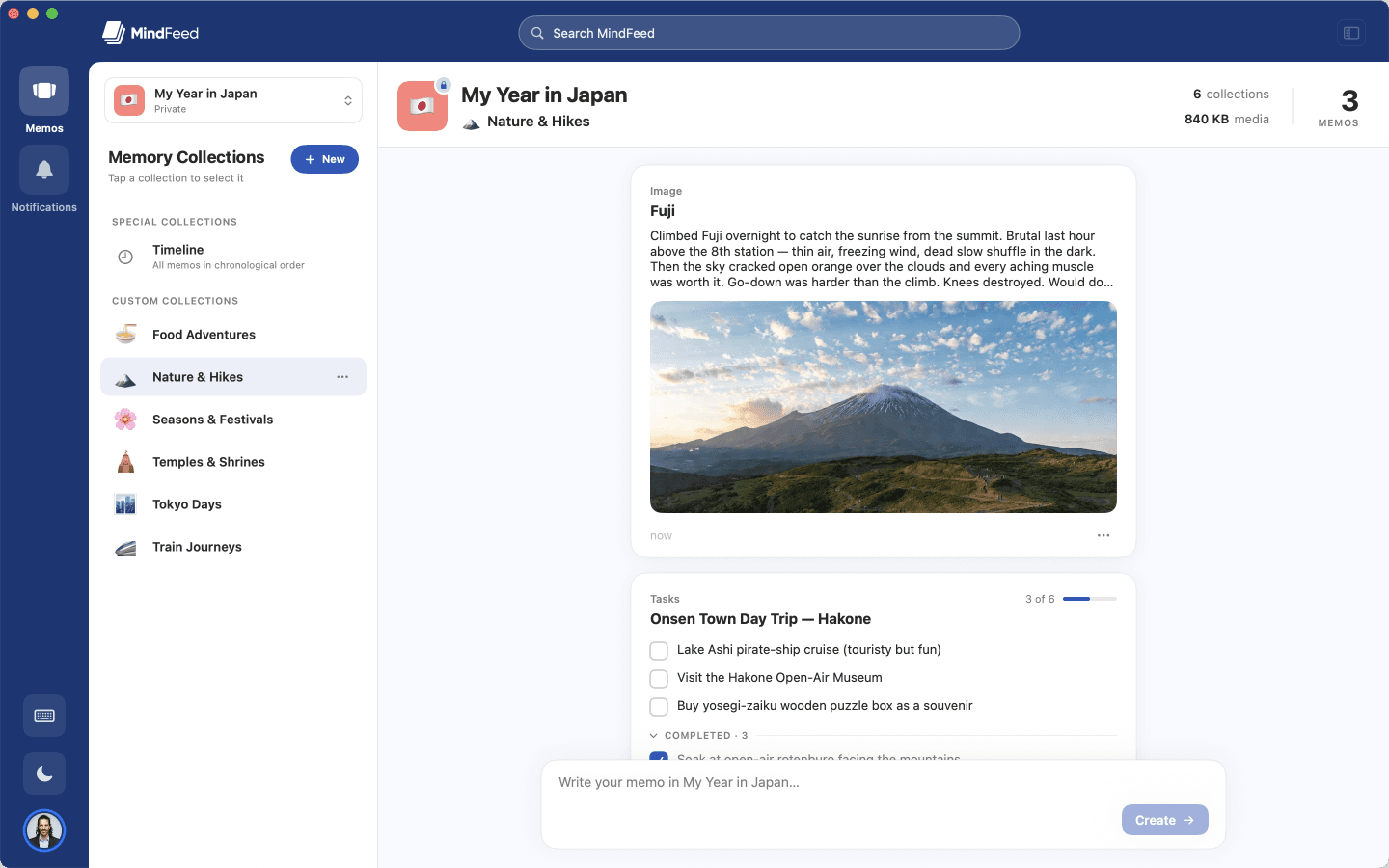Click the Timeline clock icon
This screenshot has width=1389, height=868.
click(x=125, y=257)
